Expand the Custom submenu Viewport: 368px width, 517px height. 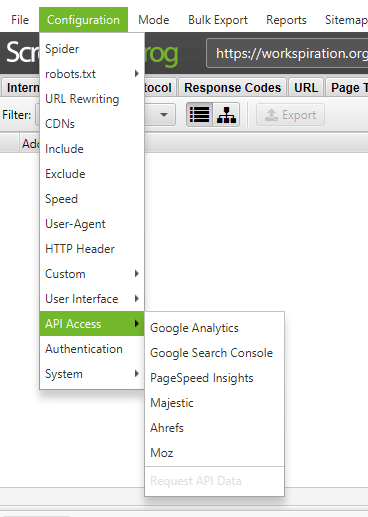pyautogui.click(x=92, y=274)
